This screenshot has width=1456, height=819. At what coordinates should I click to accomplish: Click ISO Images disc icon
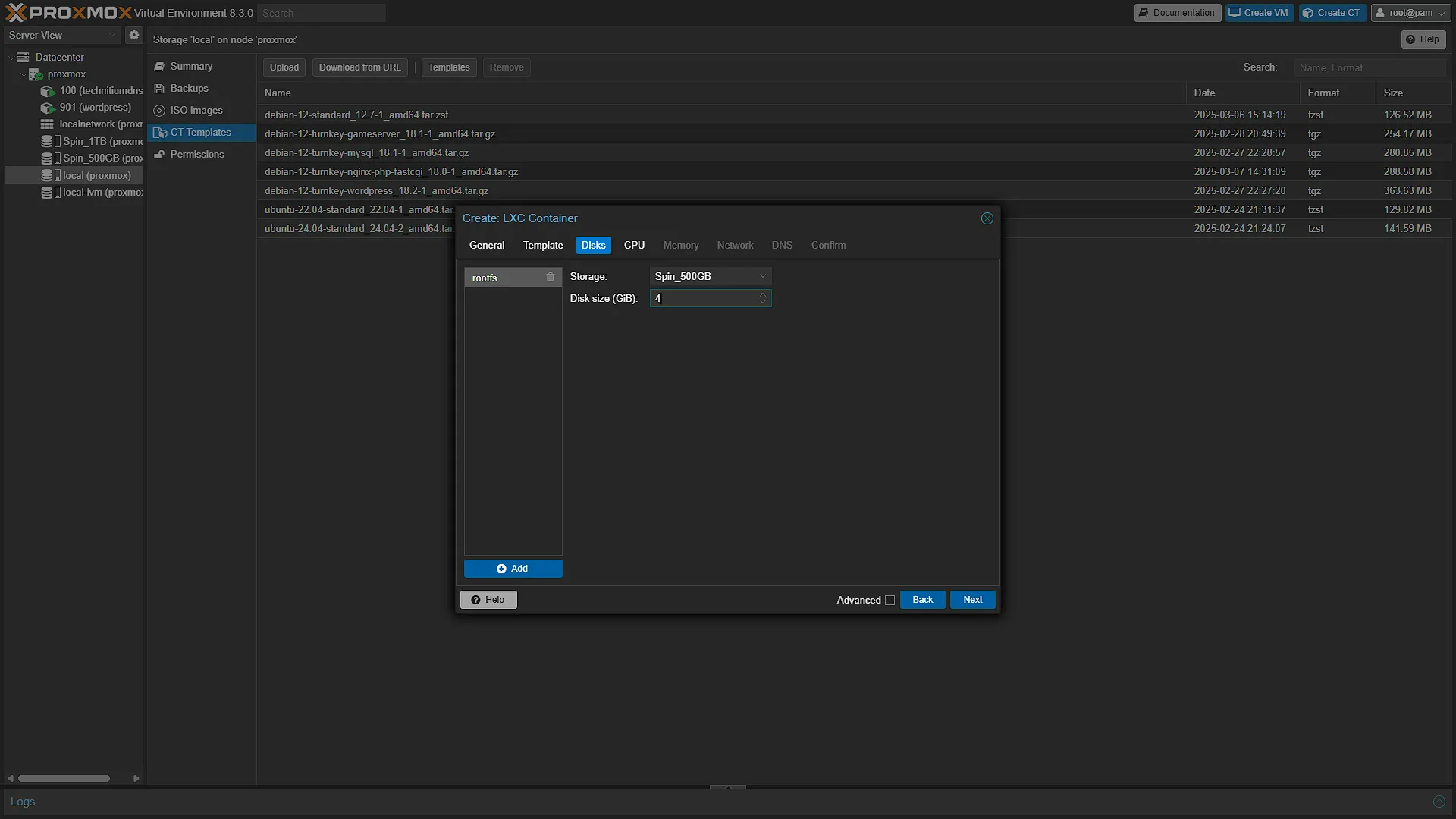[x=159, y=111]
